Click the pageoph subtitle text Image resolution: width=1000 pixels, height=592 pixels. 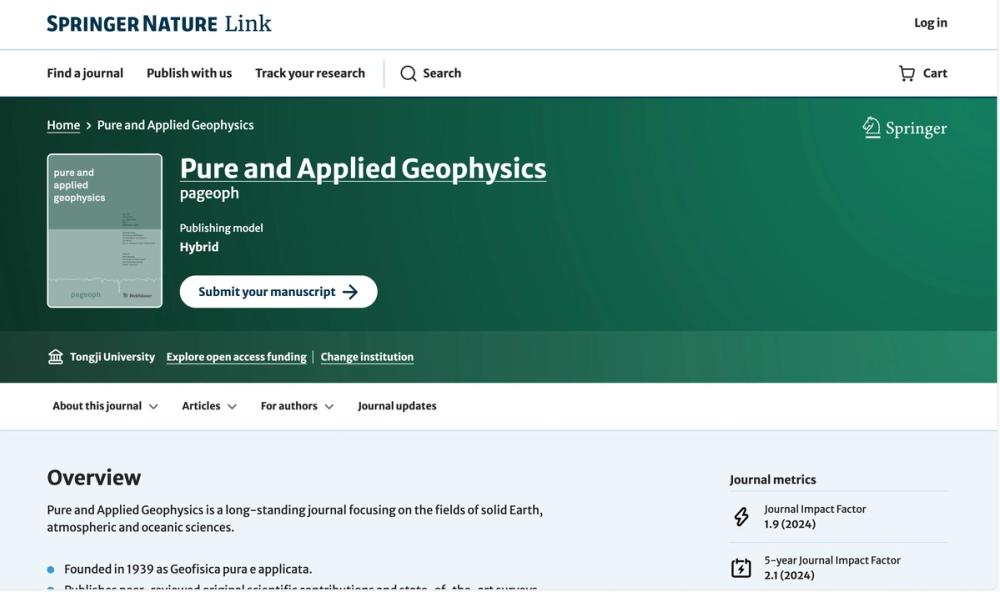[209, 193]
